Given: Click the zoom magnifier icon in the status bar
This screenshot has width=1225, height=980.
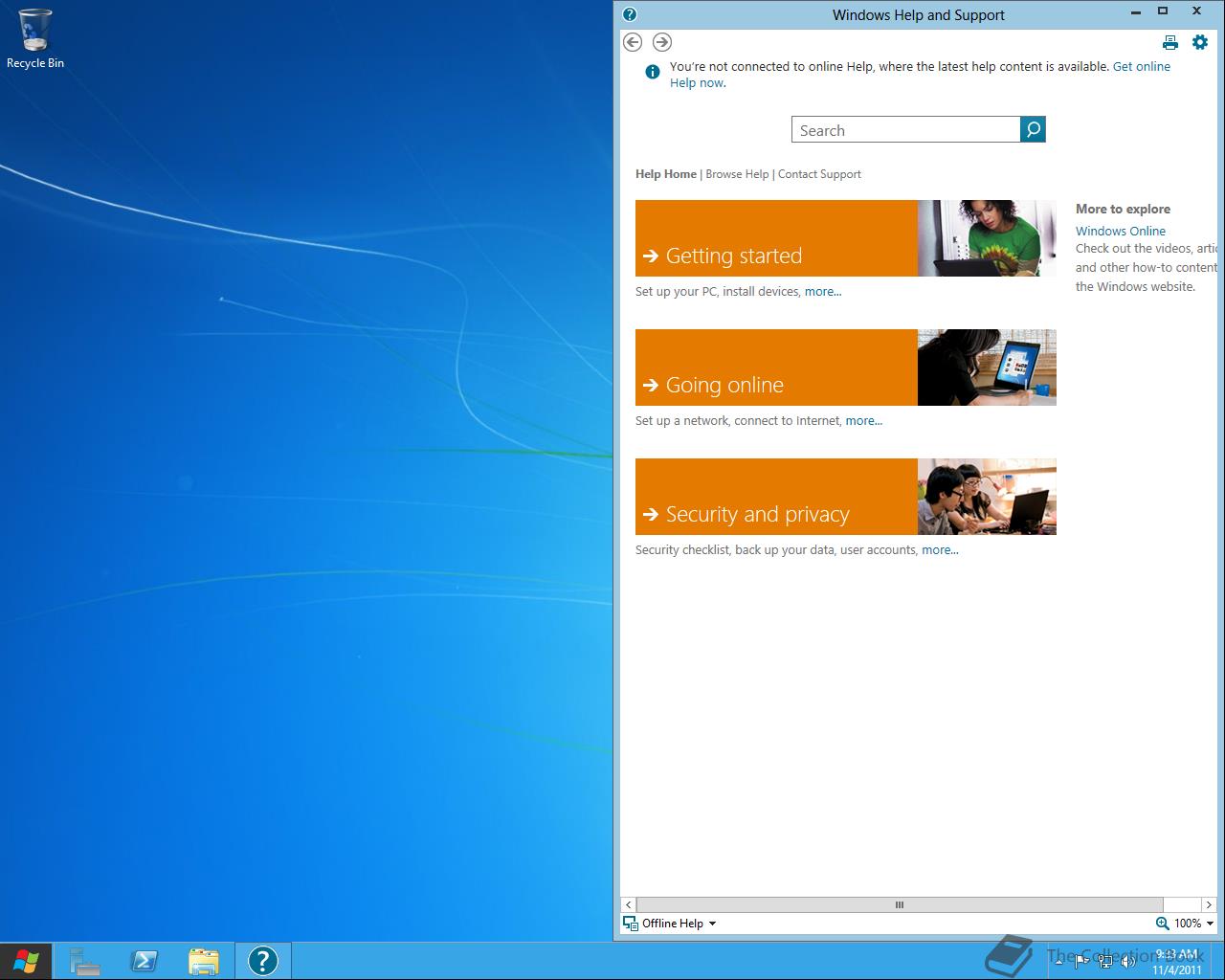Looking at the screenshot, I should coord(1162,924).
